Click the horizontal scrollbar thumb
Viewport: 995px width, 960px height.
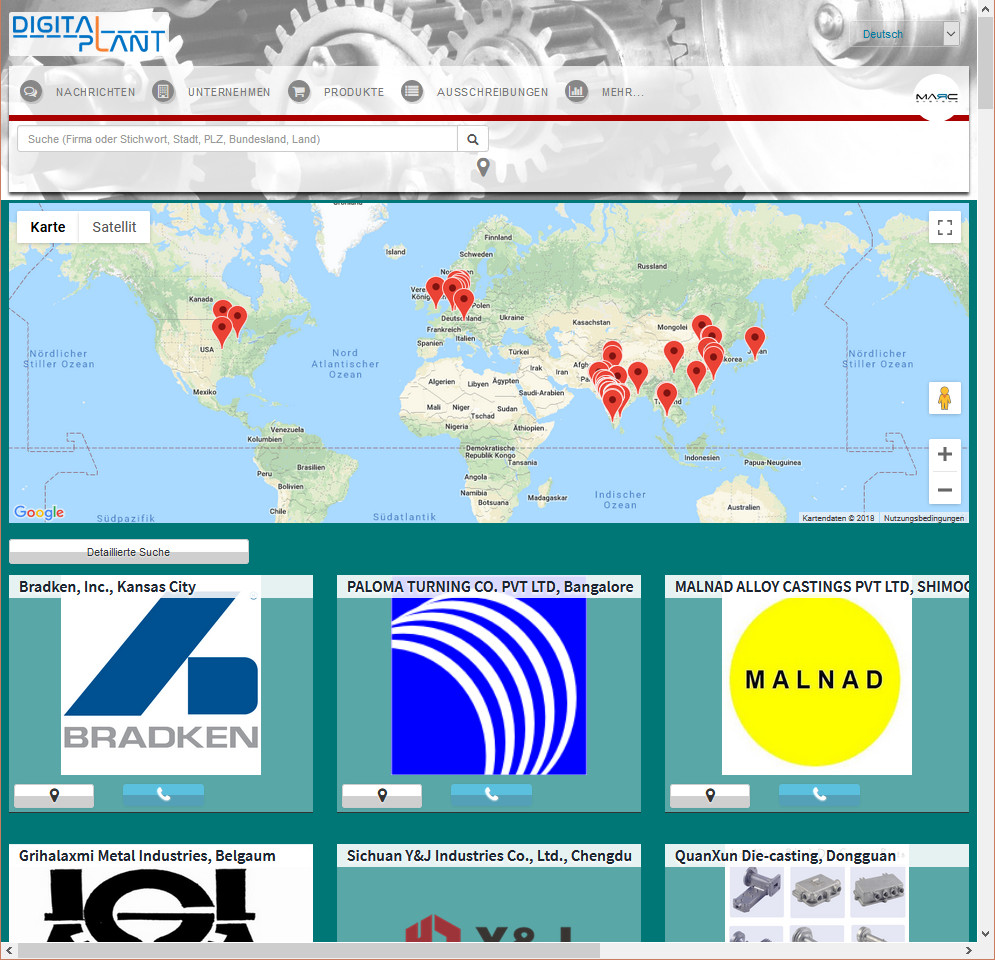308,950
